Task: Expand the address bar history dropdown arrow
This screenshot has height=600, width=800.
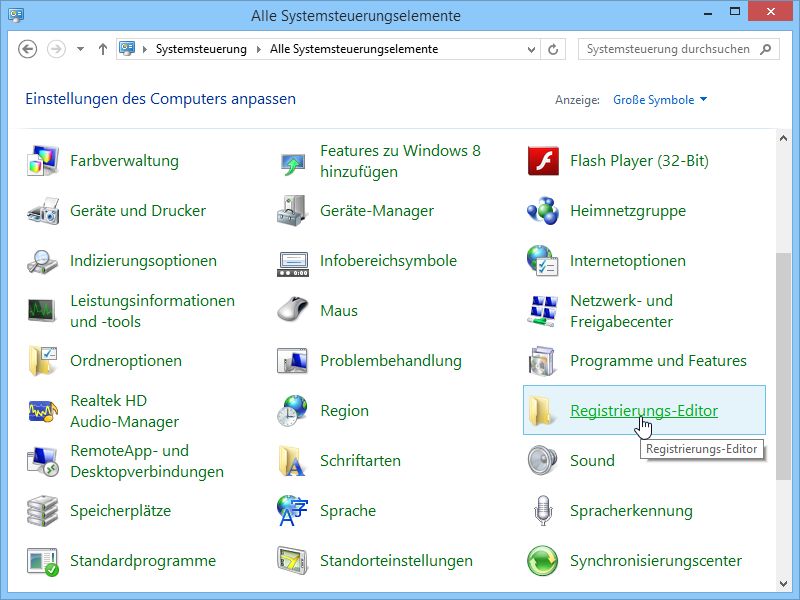Action: point(531,49)
